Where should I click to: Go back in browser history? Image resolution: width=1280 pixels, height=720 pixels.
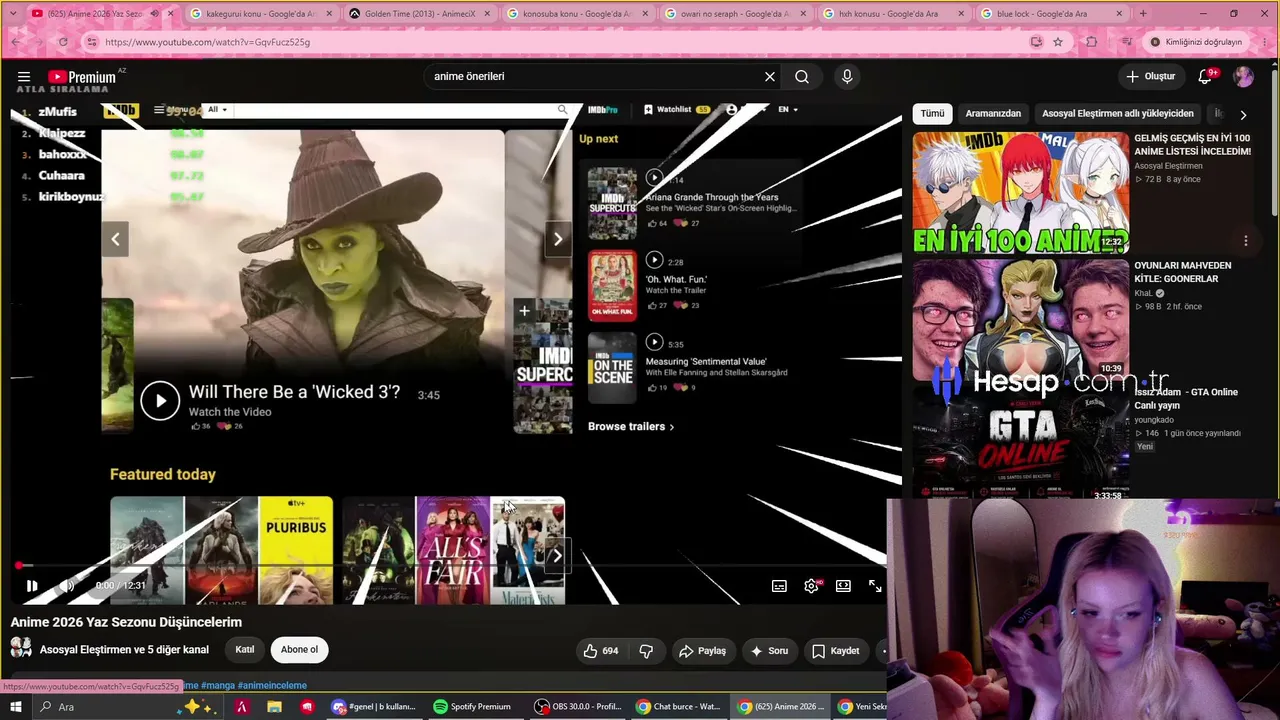[x=14, y=42]
